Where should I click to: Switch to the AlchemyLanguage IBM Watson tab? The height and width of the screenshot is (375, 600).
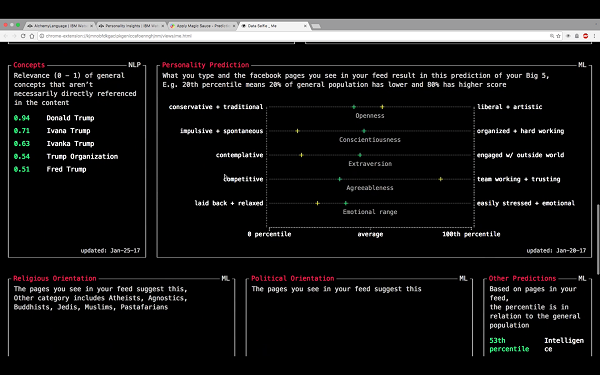pos(59,26)
